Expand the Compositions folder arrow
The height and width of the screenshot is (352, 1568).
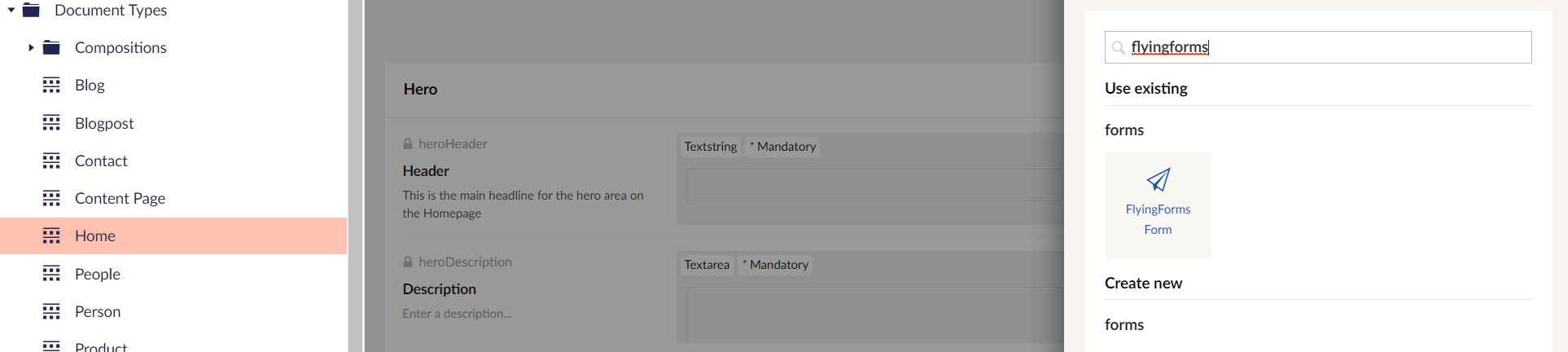tap(31, 48)
